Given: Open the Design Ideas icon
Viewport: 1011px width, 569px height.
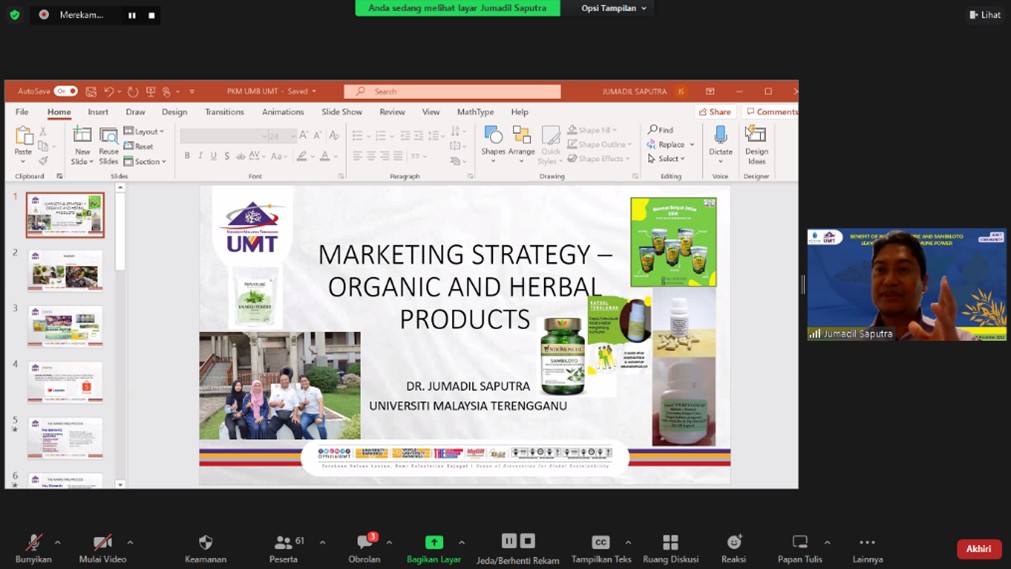Looking at the screenshot, I should point(756,134).
